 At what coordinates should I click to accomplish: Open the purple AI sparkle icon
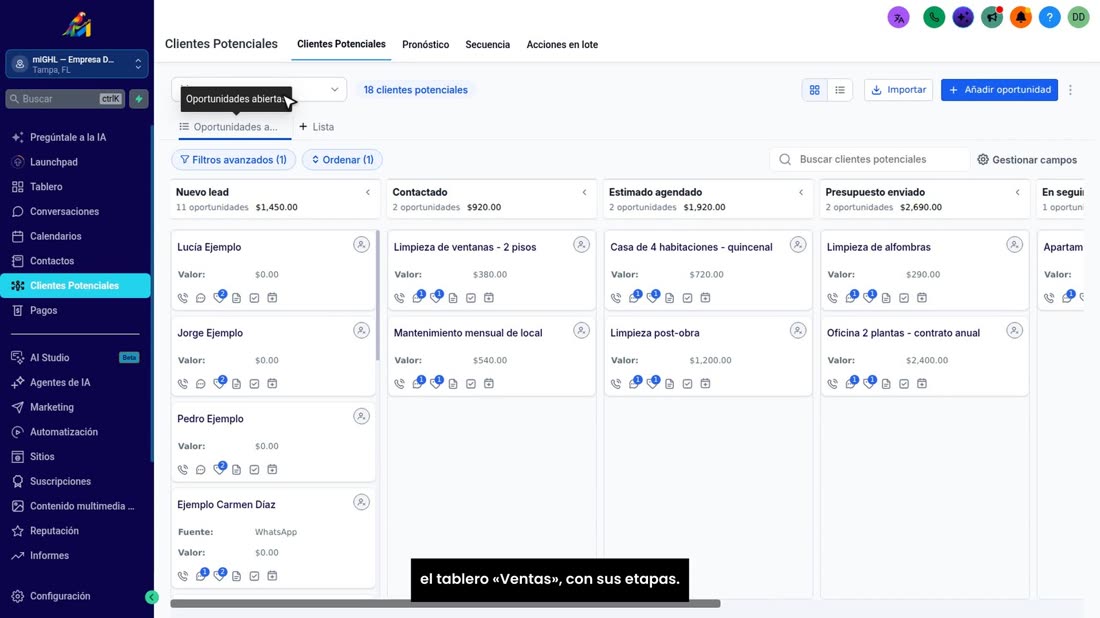point(962,18)
